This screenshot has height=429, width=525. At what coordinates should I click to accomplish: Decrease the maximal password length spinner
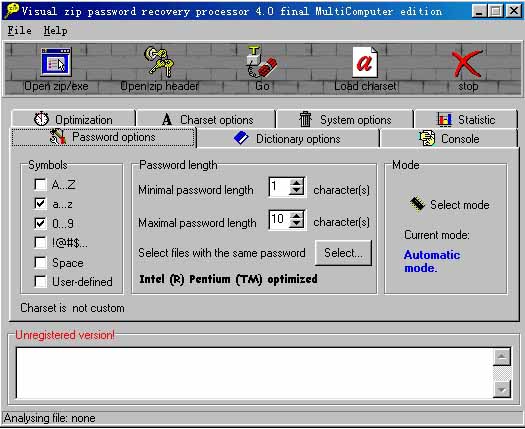(x=297, y=224)
